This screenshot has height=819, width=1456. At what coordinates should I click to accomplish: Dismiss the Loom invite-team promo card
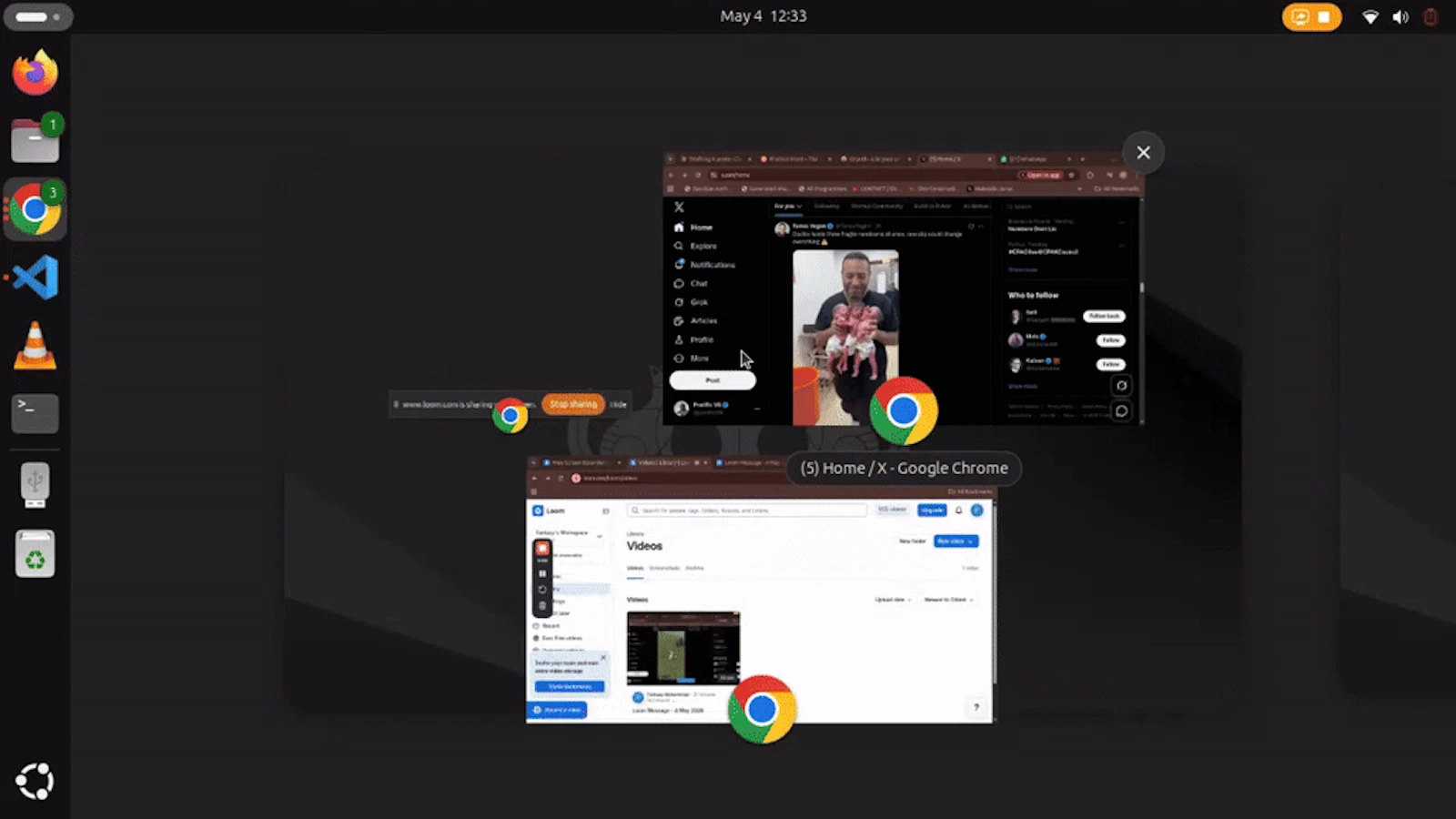pos(602,657)
